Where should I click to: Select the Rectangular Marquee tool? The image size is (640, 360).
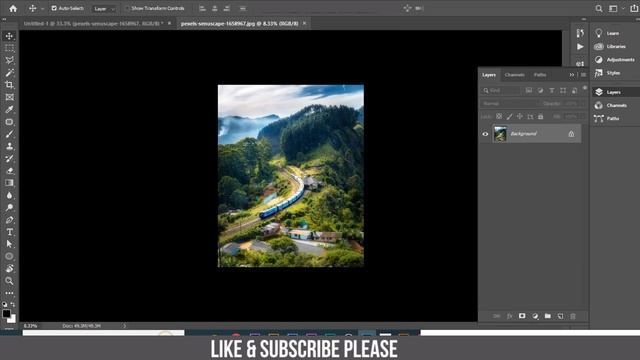9,48
